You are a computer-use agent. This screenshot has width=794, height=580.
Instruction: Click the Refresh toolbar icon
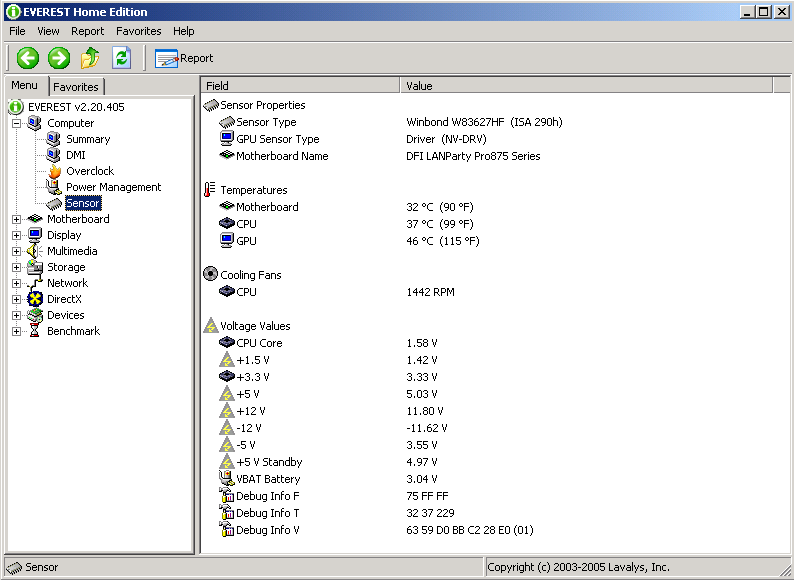(121, 58)
